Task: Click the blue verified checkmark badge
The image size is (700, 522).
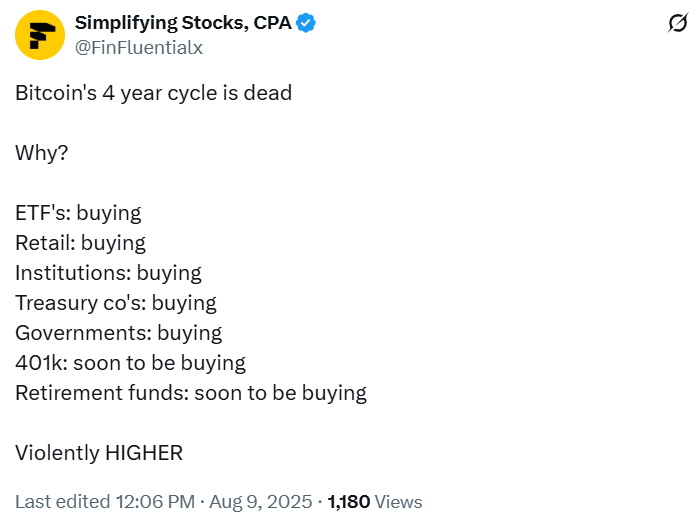Action: coord(306,23)
